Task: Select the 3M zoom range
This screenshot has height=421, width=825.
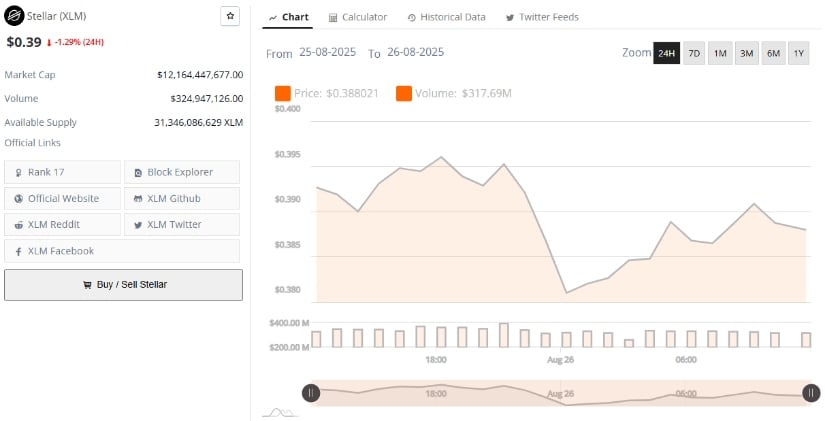Action: coord(747,53)
